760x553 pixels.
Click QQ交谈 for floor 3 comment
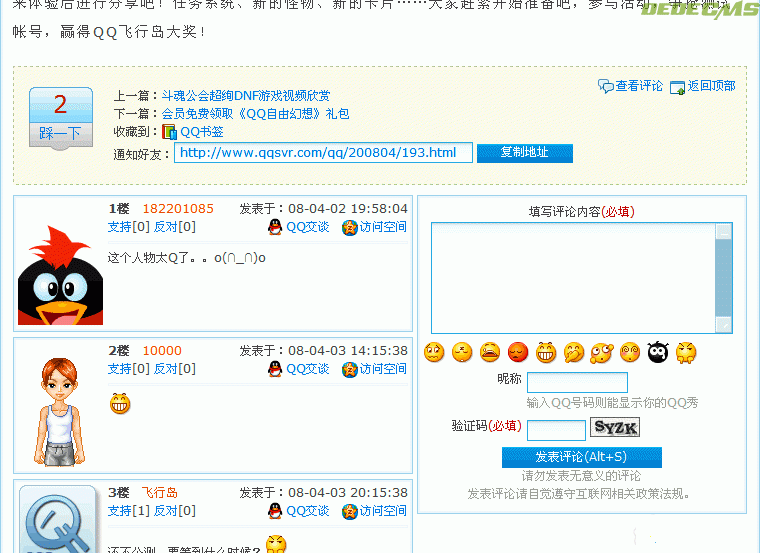[x=307, y=511]
